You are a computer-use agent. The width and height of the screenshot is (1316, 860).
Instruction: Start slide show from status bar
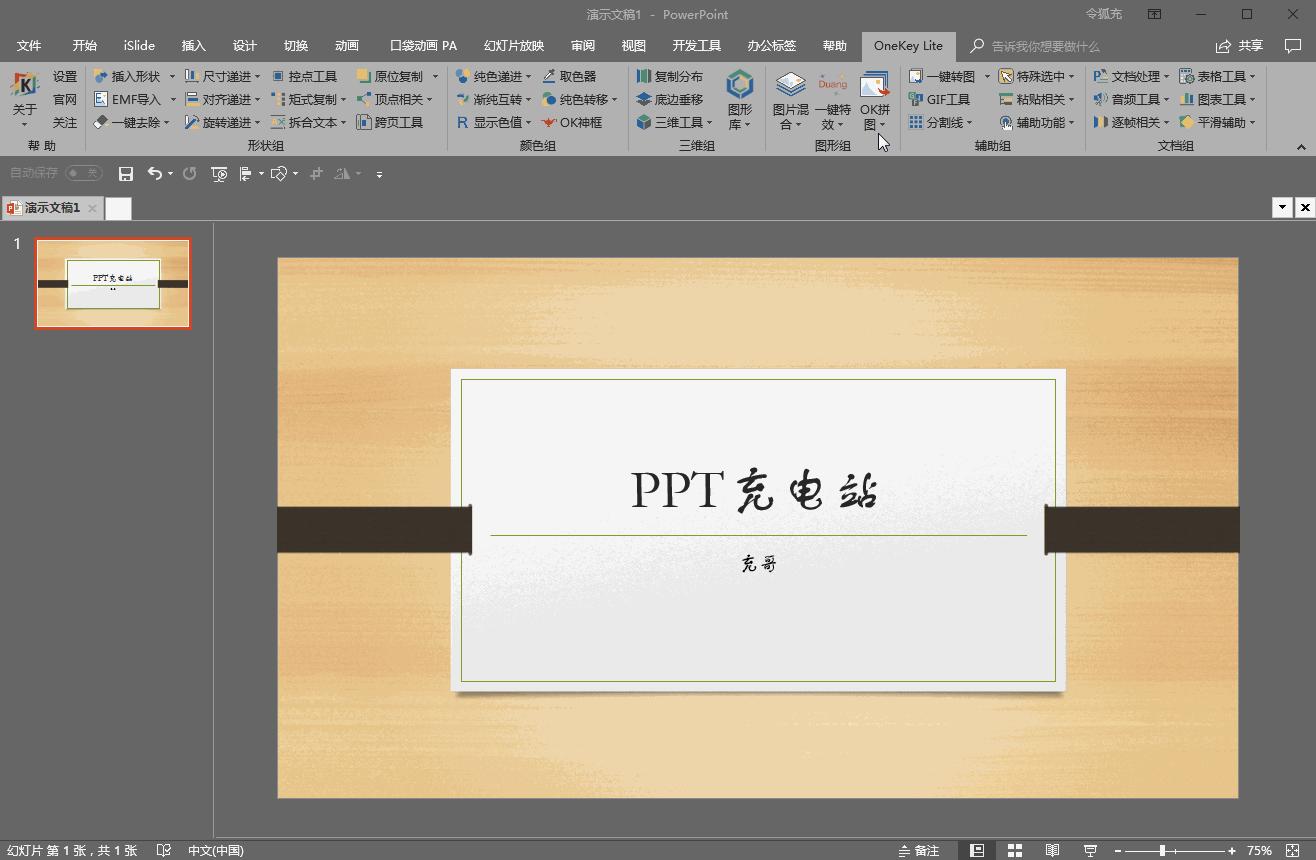[x=1090, y=850]
